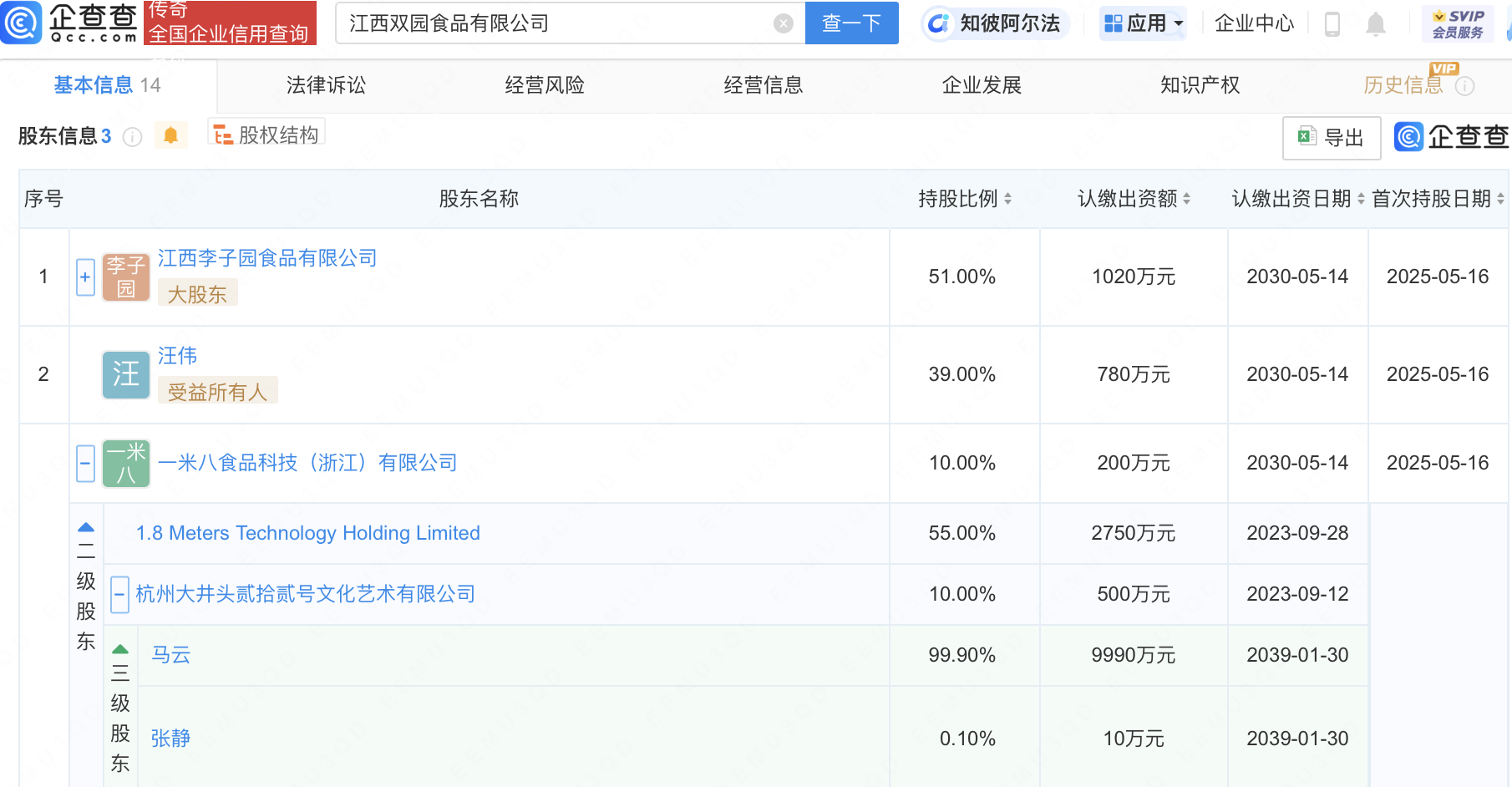
Task: Open the mobile phone app icon
Action: coord(1332,24)
